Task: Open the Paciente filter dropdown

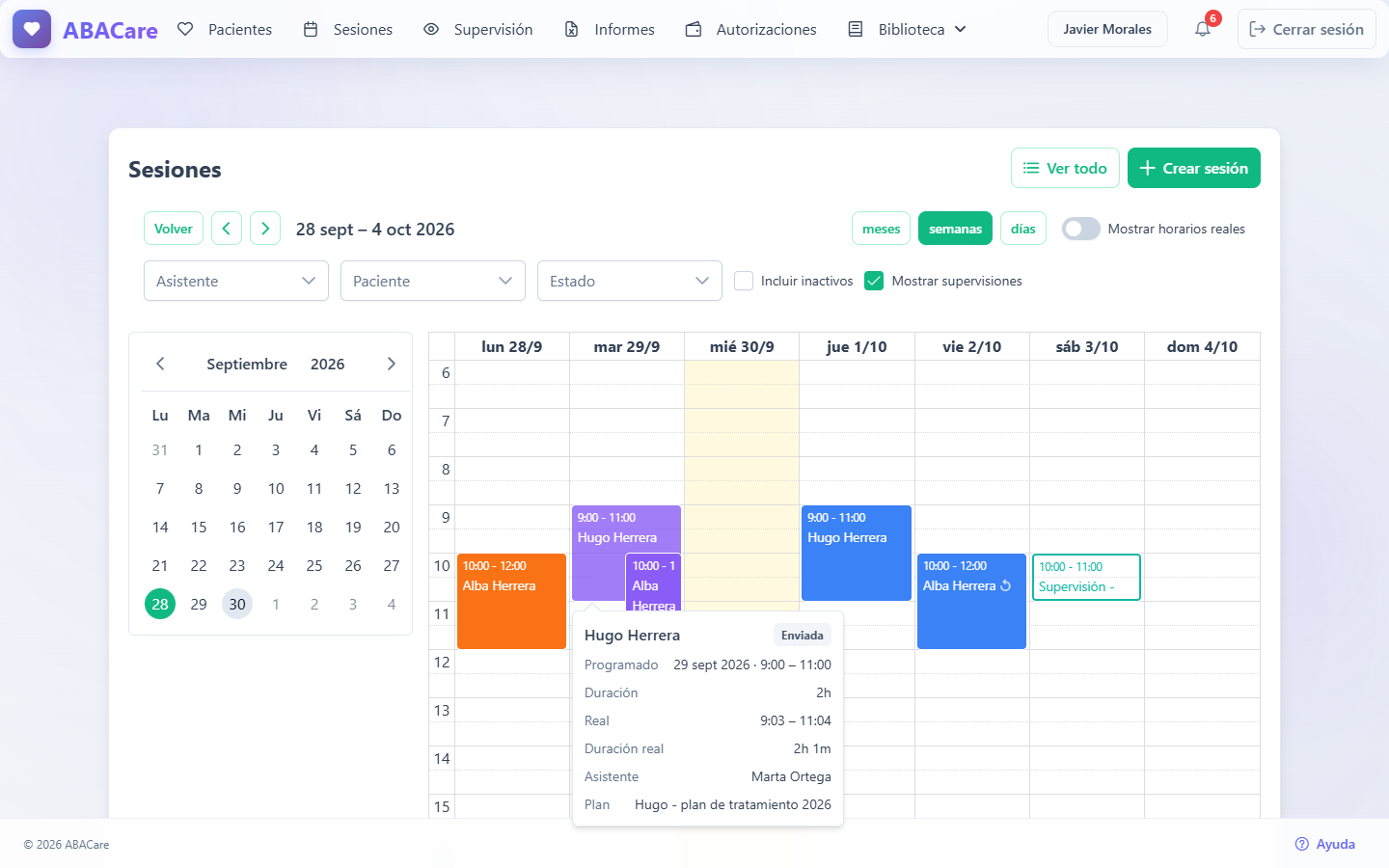Action: pos(433,281)
